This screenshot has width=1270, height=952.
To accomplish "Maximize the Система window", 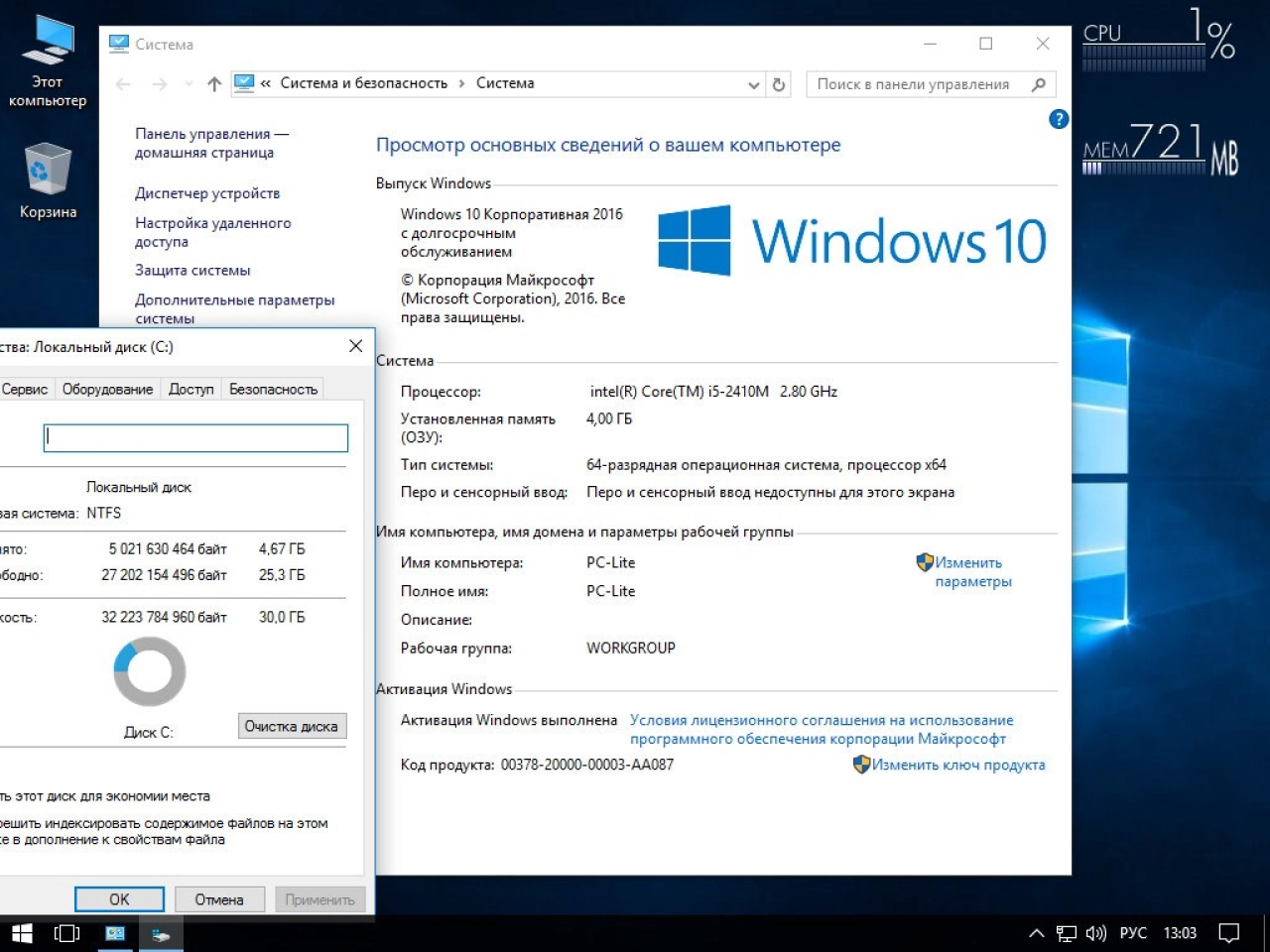I will [985, 44].
